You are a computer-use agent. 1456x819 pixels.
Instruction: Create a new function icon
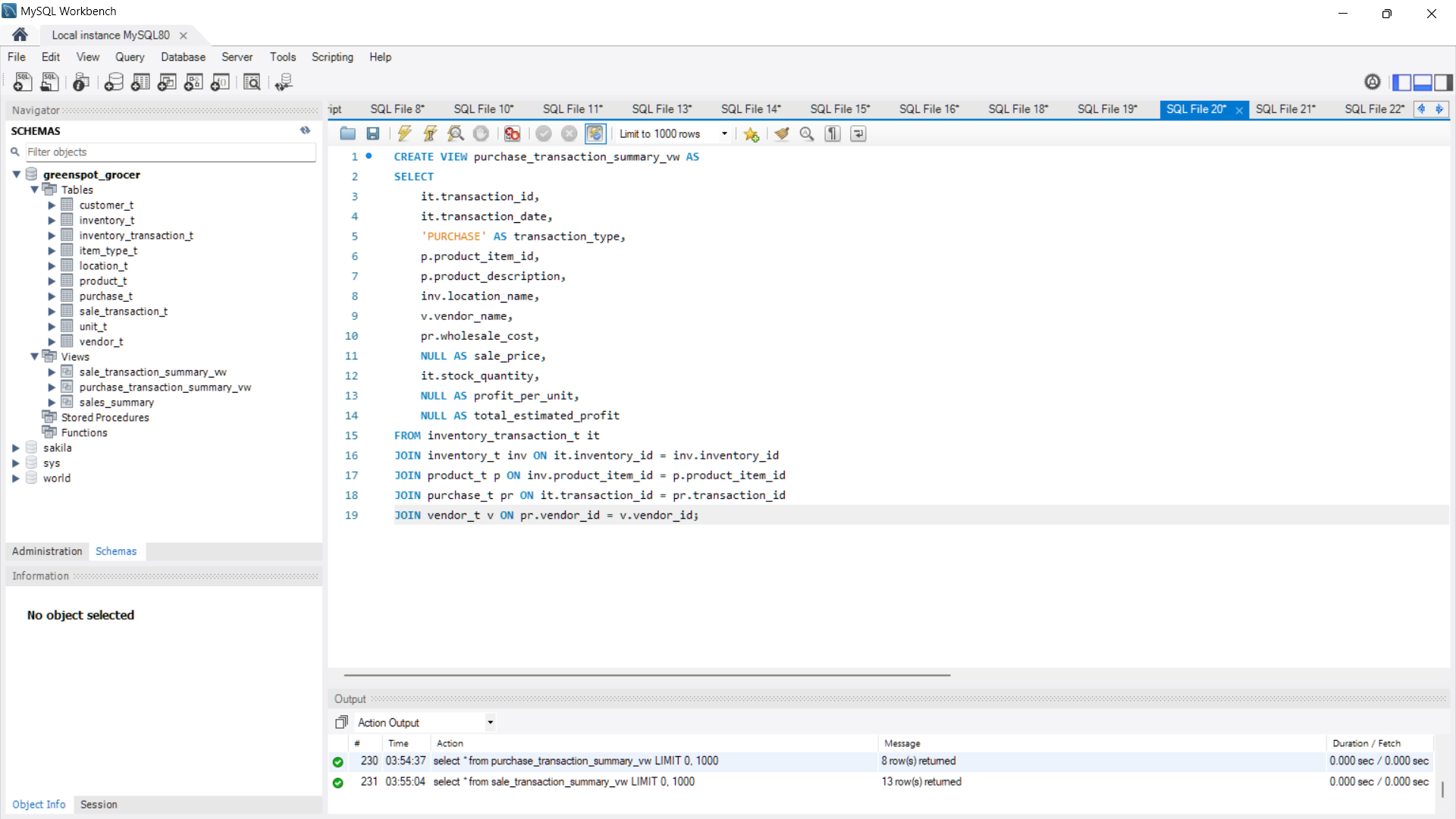pos(220,82)
